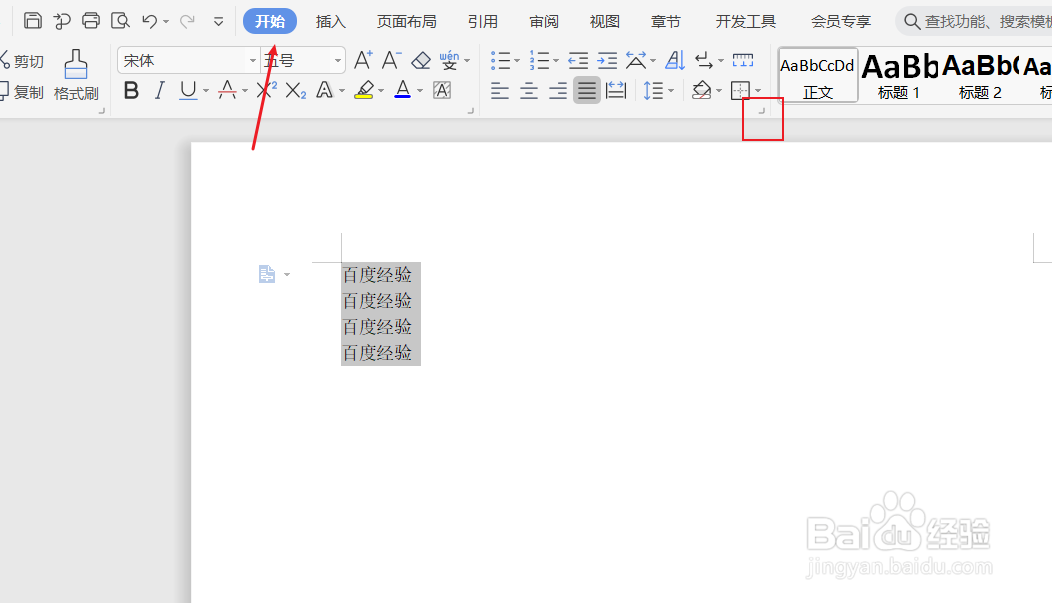Image resolution: width=1052 pixels, height=603 pixels.
Task: Apply blue font color
Action: pyautogui.click(x=403, y=90)
